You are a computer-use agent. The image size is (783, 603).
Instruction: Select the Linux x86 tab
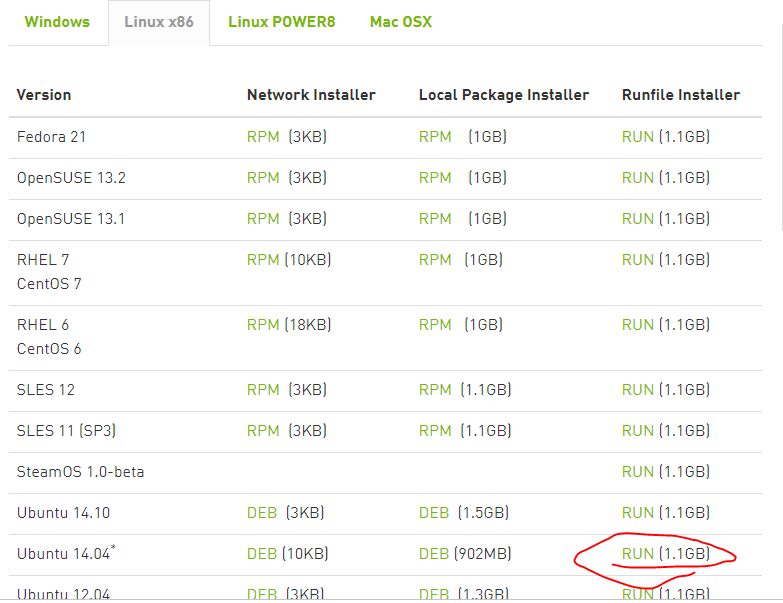tap(159, 22)
